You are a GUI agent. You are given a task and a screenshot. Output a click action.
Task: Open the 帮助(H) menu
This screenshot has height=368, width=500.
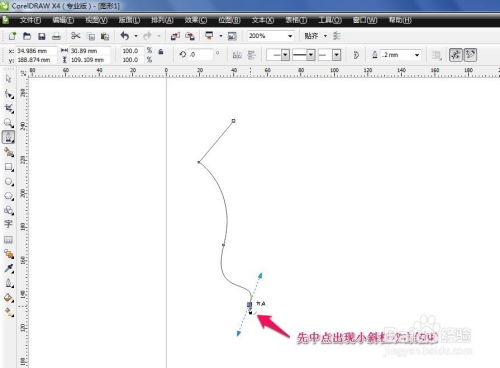(x=400, y=20)
